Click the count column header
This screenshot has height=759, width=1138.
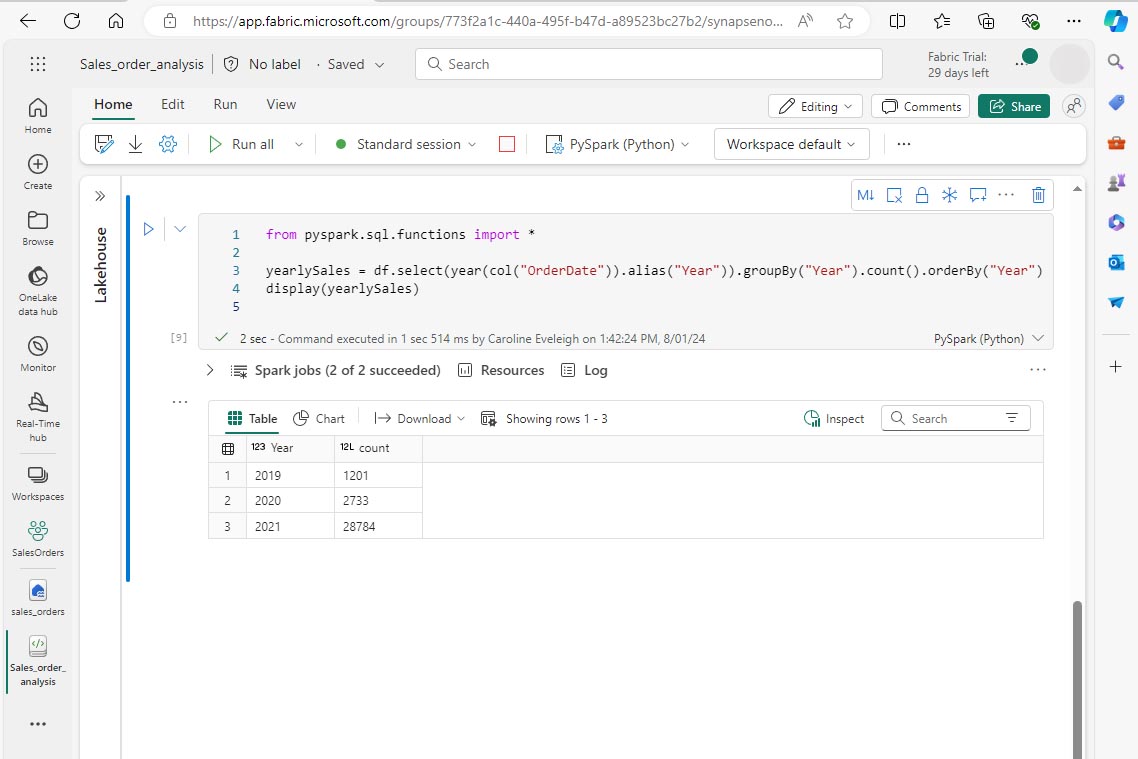[x=378, y=448]
